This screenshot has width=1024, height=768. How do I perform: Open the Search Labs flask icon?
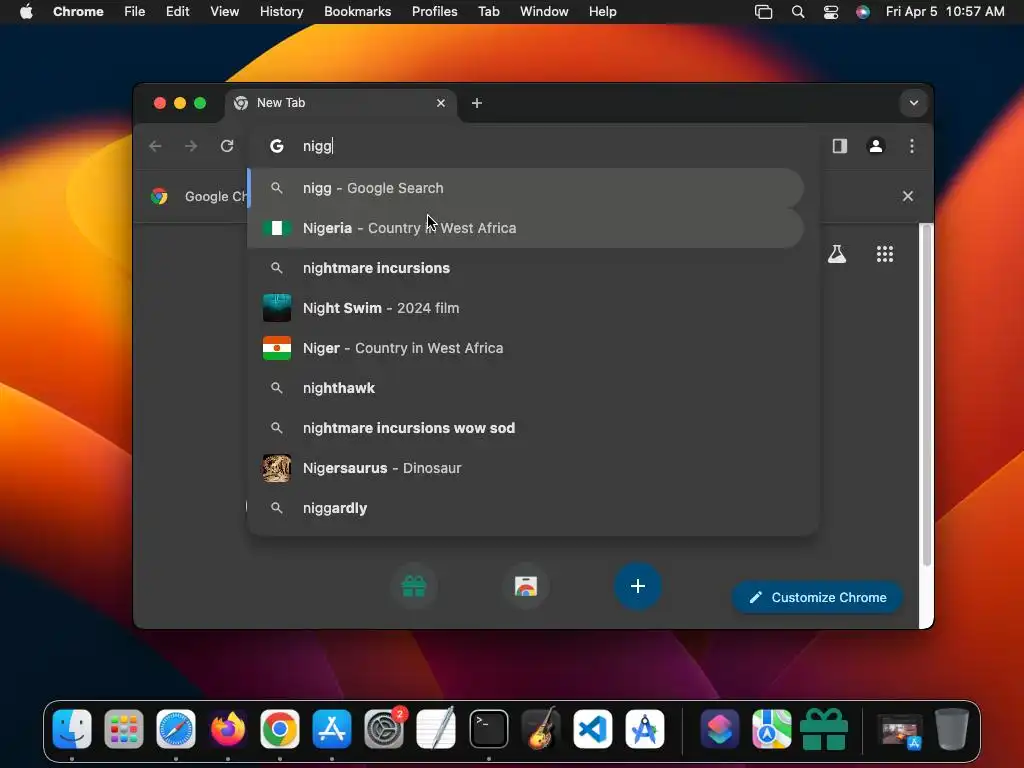click(837, 254)
